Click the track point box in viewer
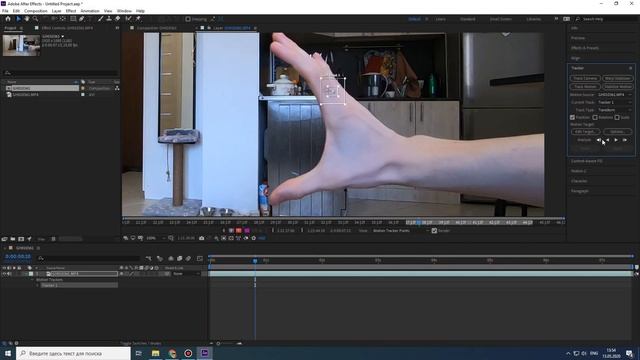The width and height of the screenshot is (640, 360). [332, 91]
